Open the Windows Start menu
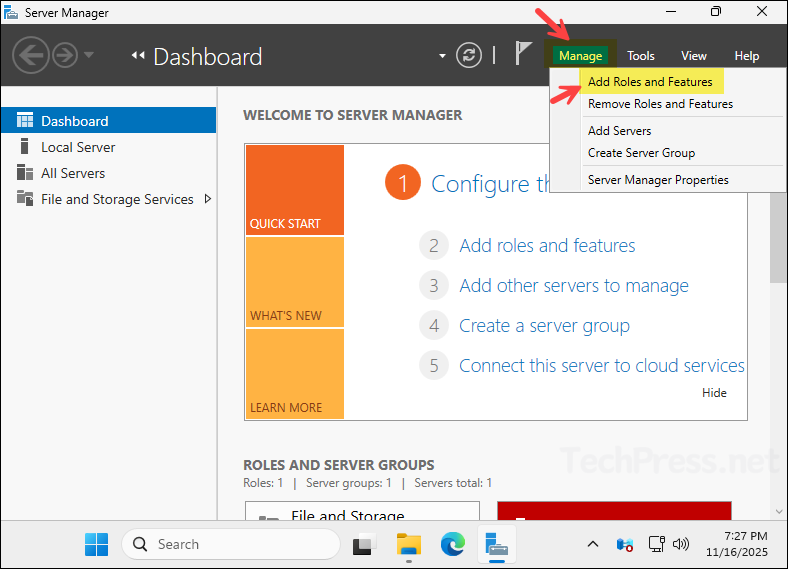Viewport: 788px width, 569px height. [96, 544]
